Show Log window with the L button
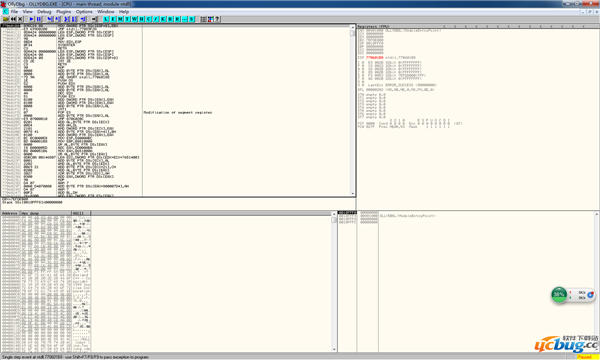The width and height of the screenshot is (600, 360). (106, 19)
